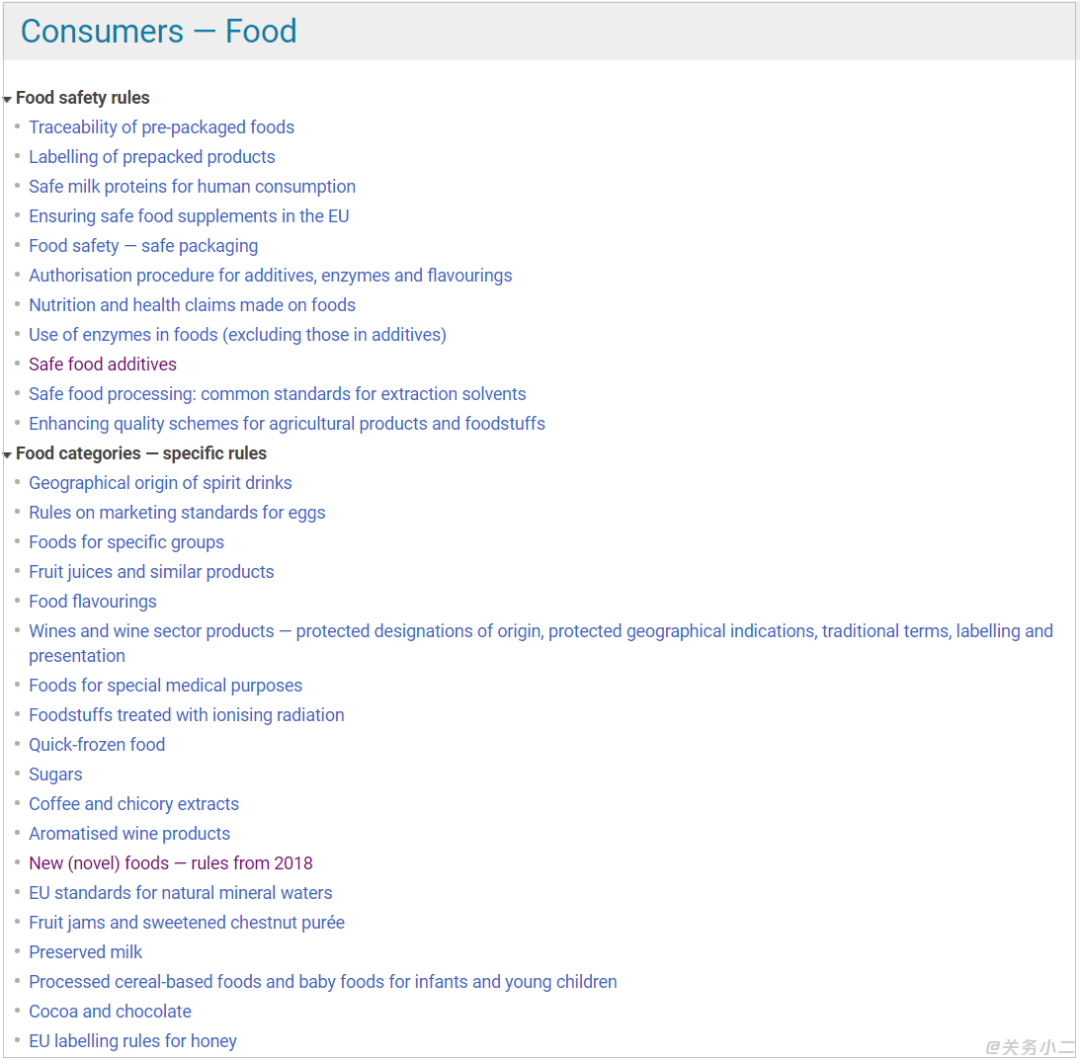The image size is (1080, 1060).
Task: Open New (novel) foods — rules from 2018
Action: 170,863
